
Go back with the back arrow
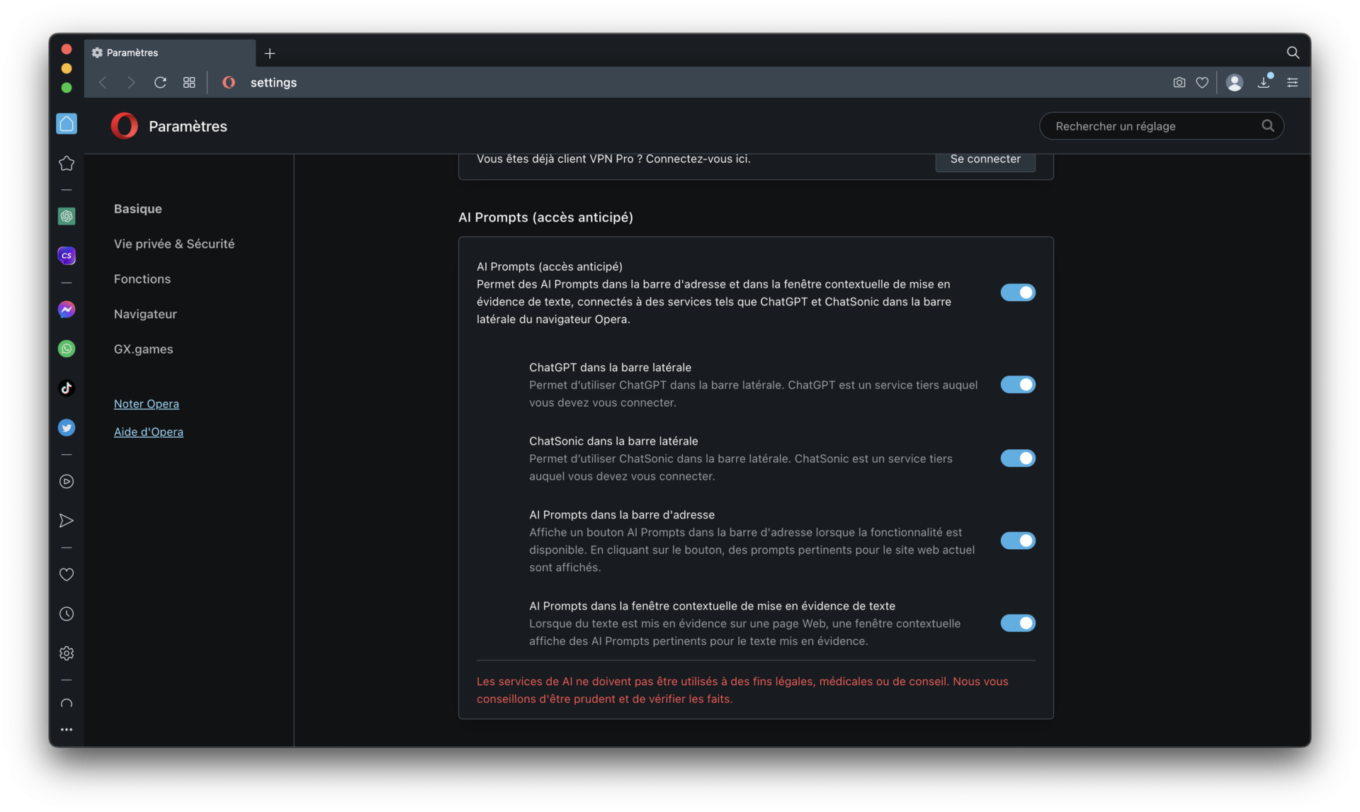click(x=103, y=83)
